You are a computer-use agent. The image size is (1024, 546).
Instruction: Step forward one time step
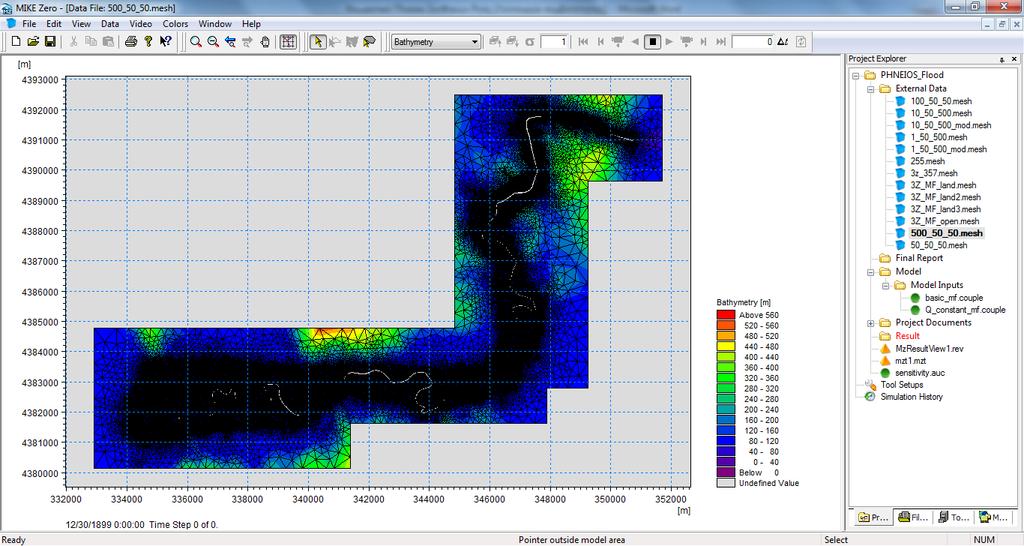click(703, 42)
